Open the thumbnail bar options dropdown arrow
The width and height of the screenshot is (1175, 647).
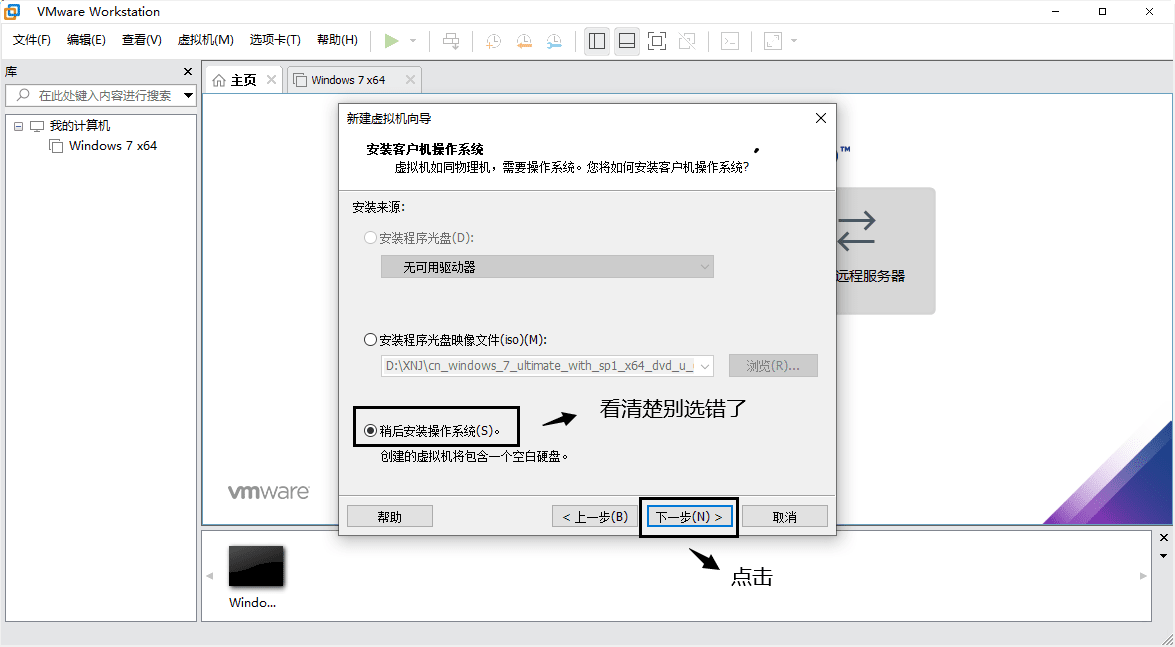point(1164,556)
